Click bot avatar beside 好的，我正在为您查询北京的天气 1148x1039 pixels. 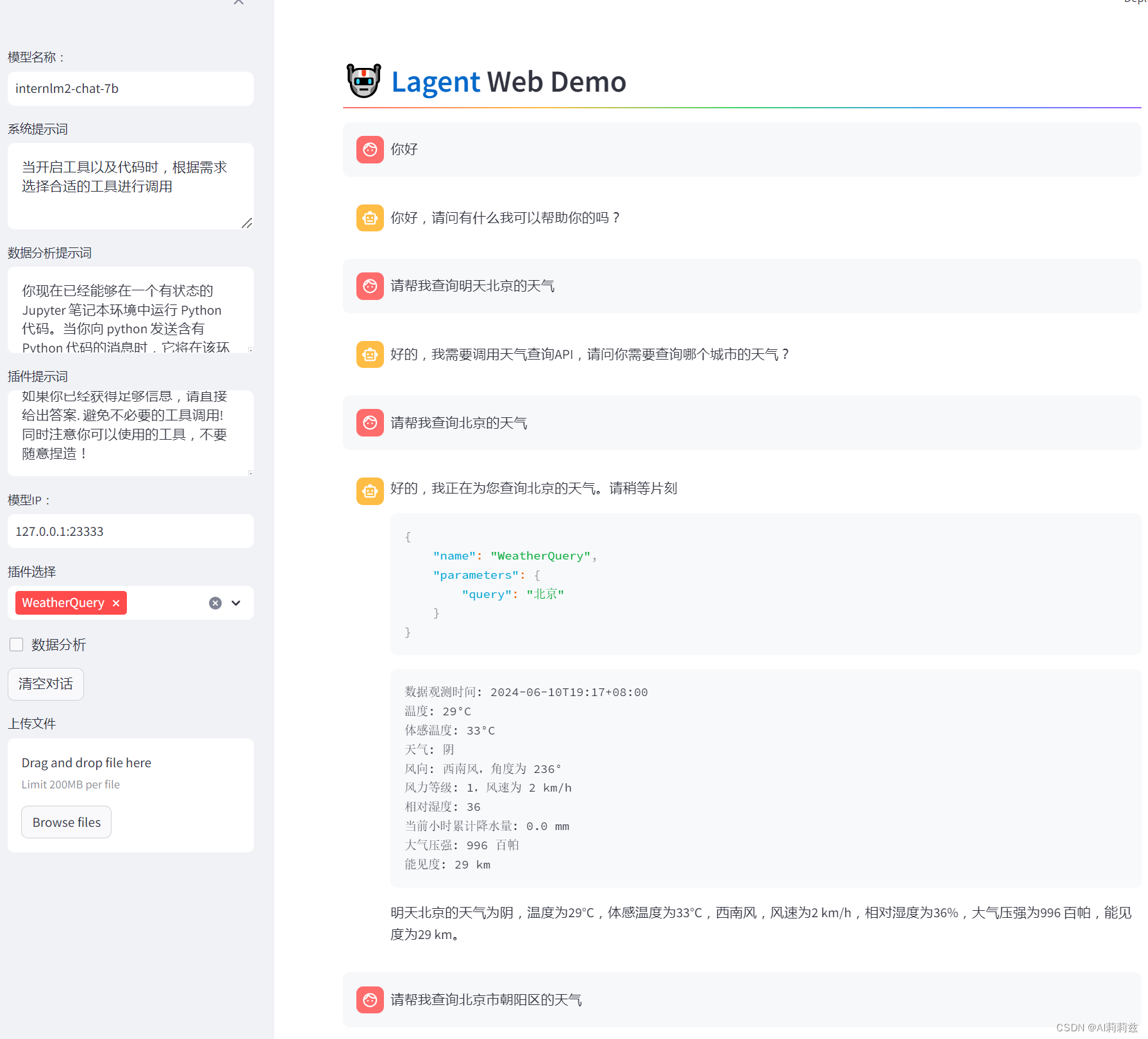click(x=370, y=492)
